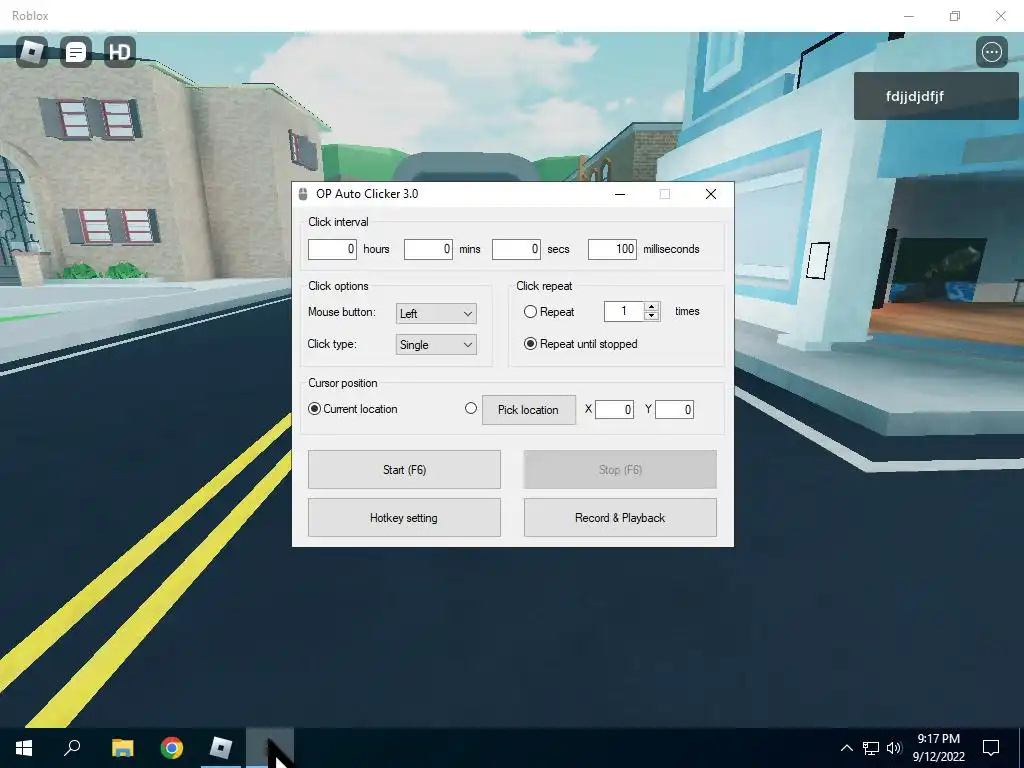This screenshot has width=1024, height=768.
Task: Click the Stop (F6) button
Action: (x=620, y=470)
